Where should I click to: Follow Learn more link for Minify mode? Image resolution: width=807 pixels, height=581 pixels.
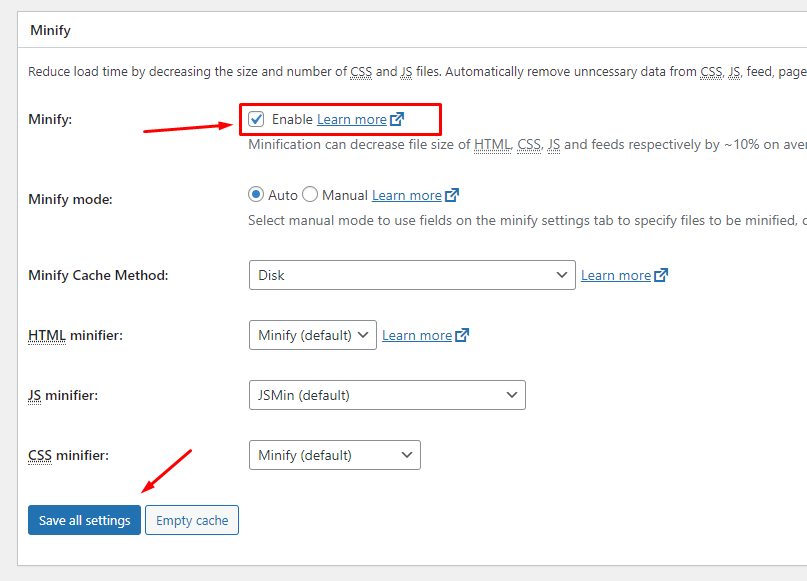click(x=406, y=195)
